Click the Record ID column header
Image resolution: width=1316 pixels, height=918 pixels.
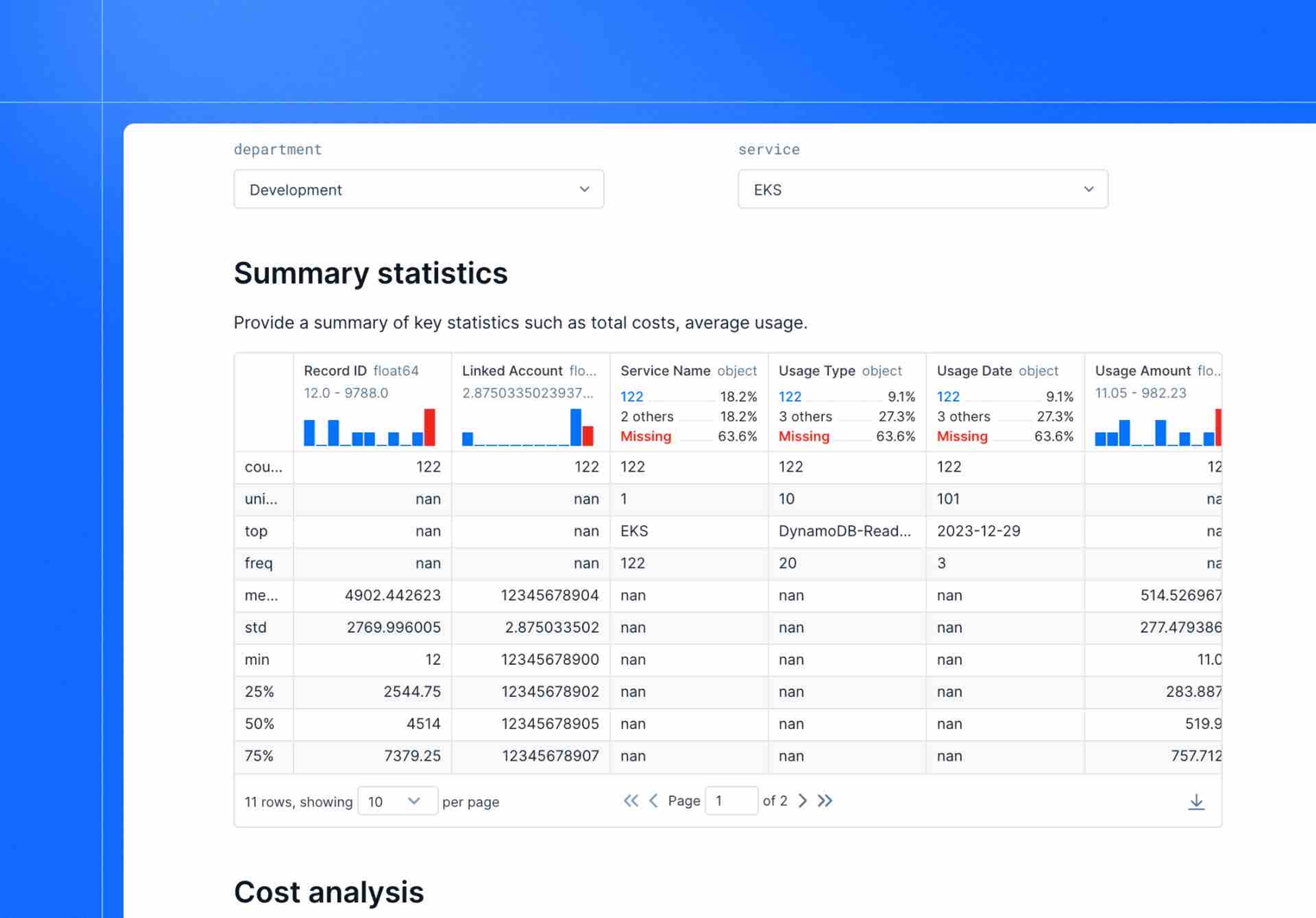335,371
